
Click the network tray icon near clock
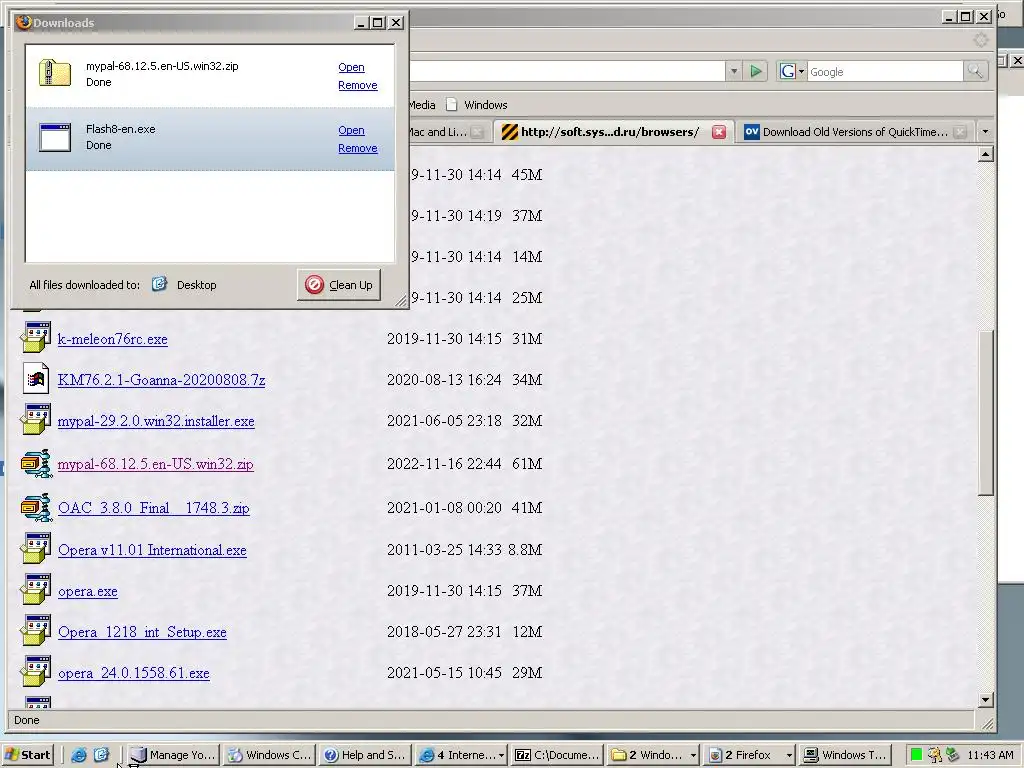[x=953, y=755]
